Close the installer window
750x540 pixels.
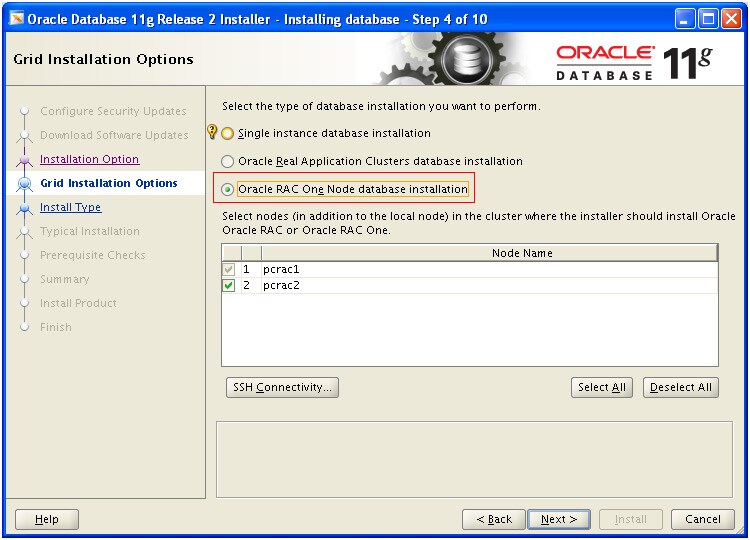pyautogui.click(x=732, y=19)
